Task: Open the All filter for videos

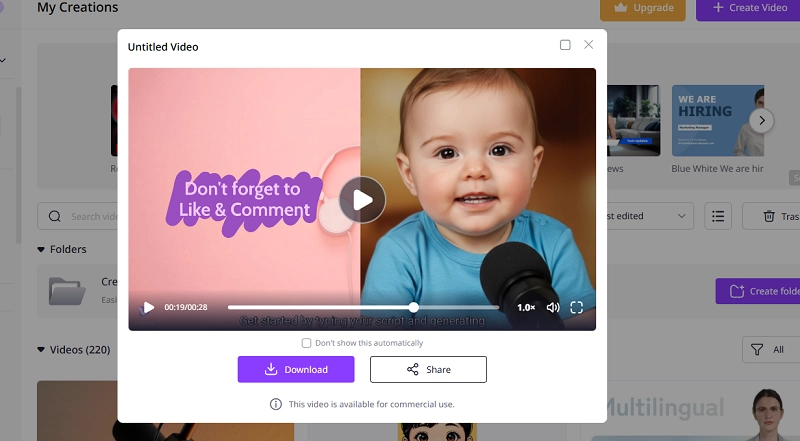Action: pos(770,349)
